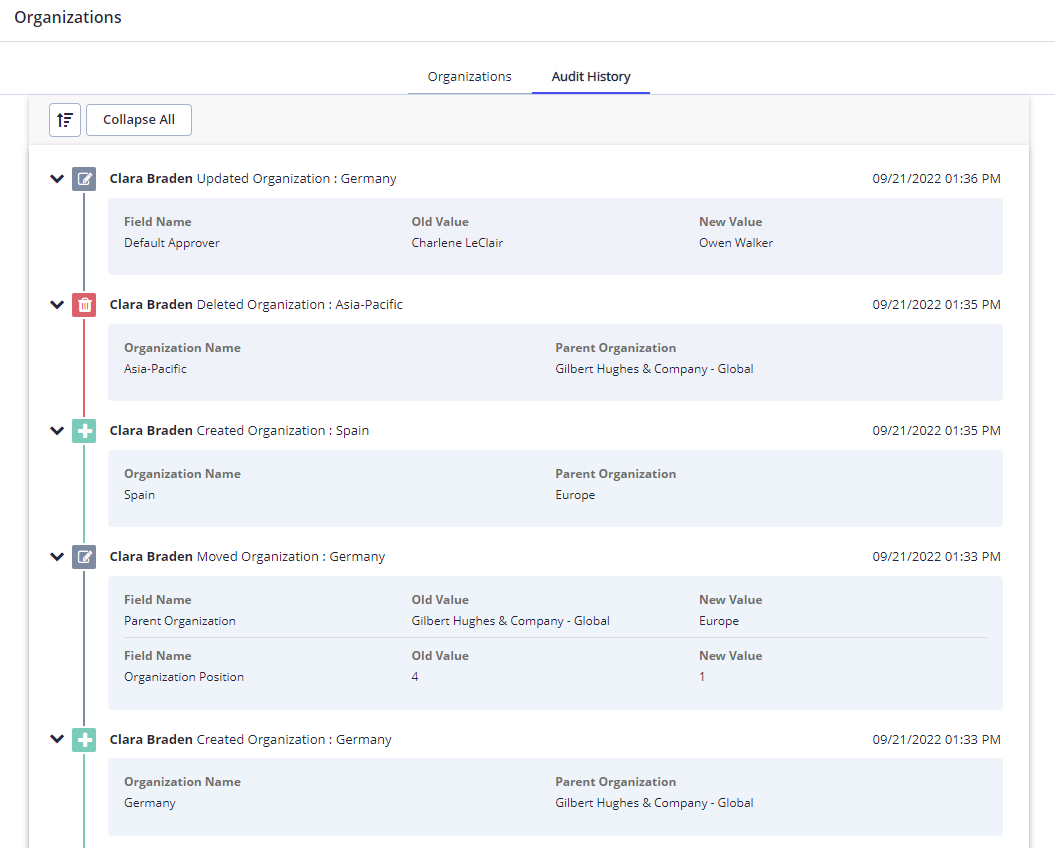Collapse the Deleted Organization Asia-Pacific entry
This screenshot has width=1055, height=848.
click(57, 305)
